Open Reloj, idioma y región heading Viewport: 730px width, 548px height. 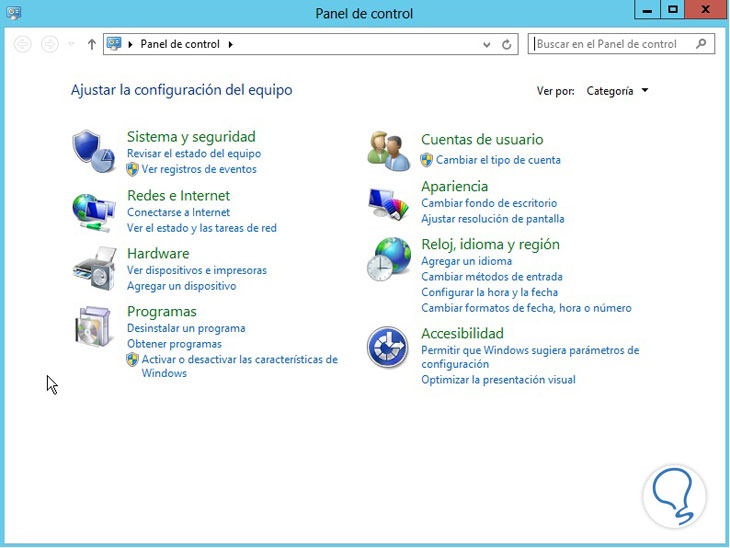pyautogui.click(x=490, y=244)
